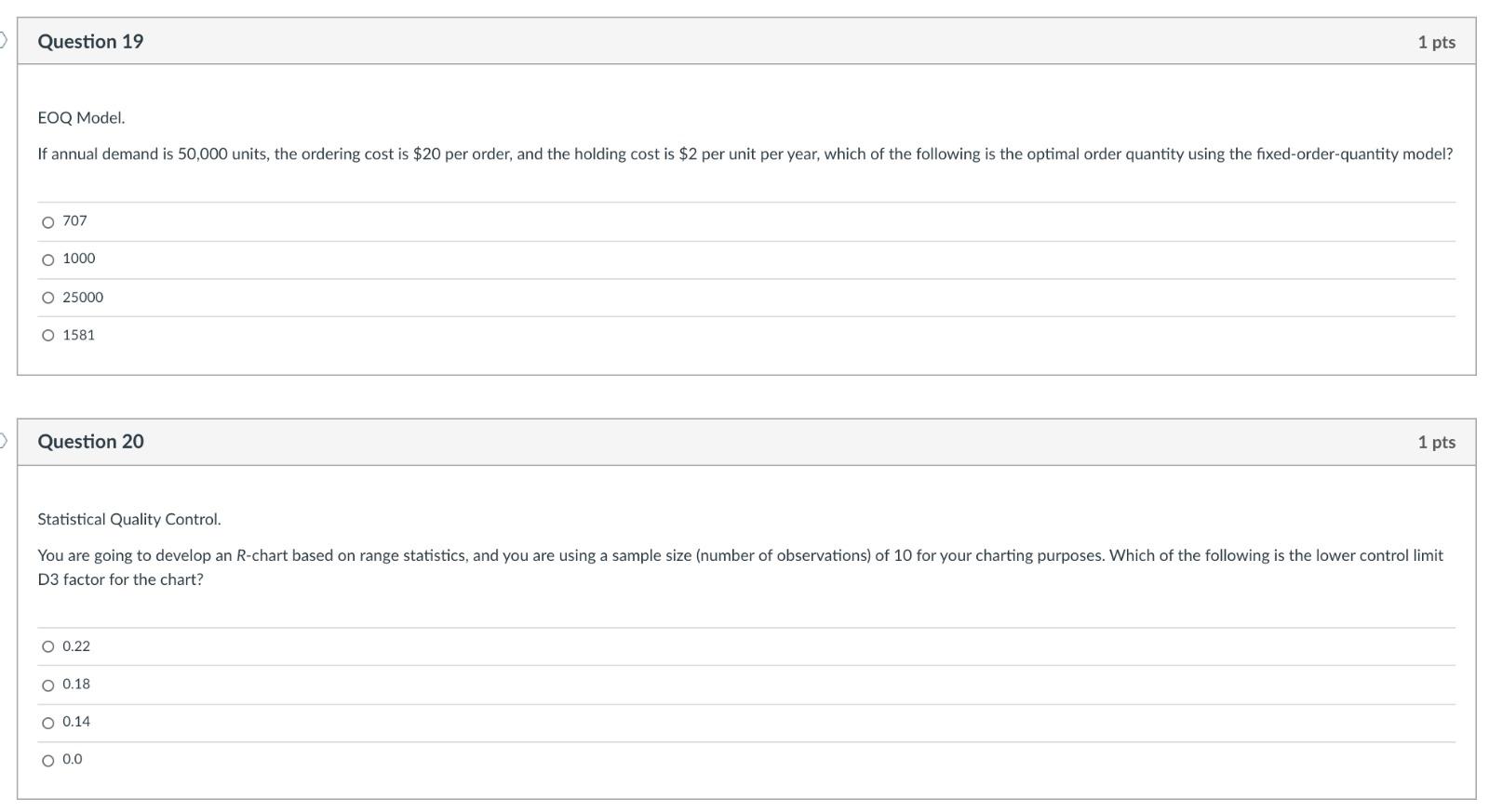This screenshot has width=1489, height=812.
Task: Select 0.22 for the D3 factor
Action: pos(47,646)
